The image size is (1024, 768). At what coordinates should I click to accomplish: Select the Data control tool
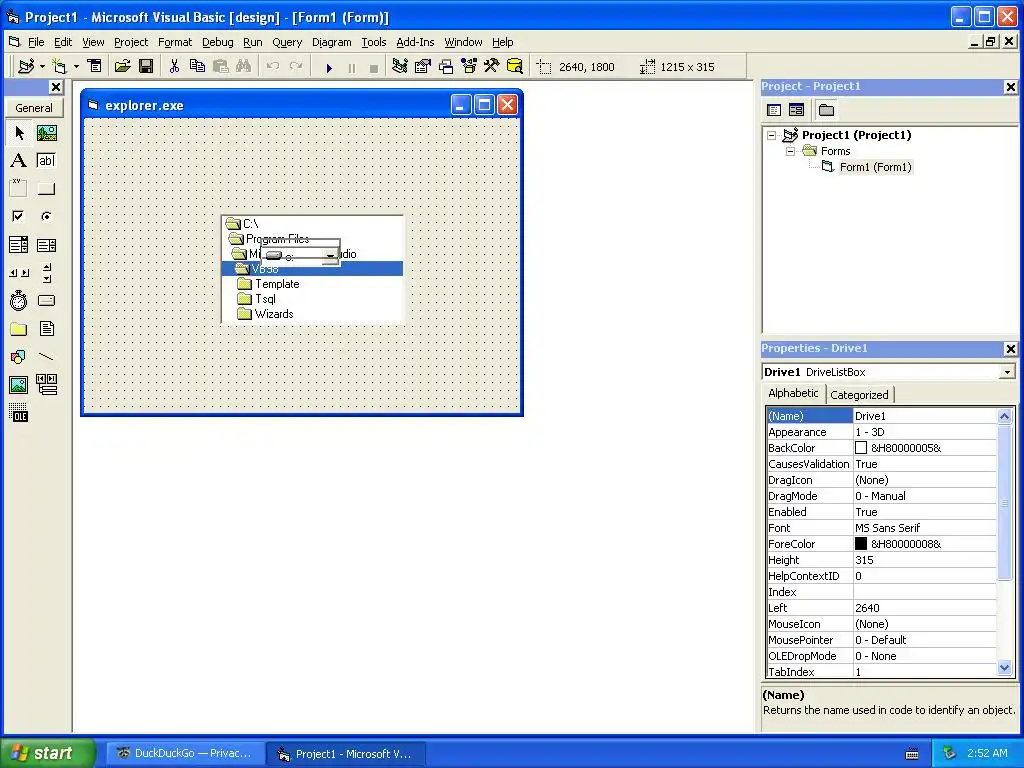coord(46,385)
